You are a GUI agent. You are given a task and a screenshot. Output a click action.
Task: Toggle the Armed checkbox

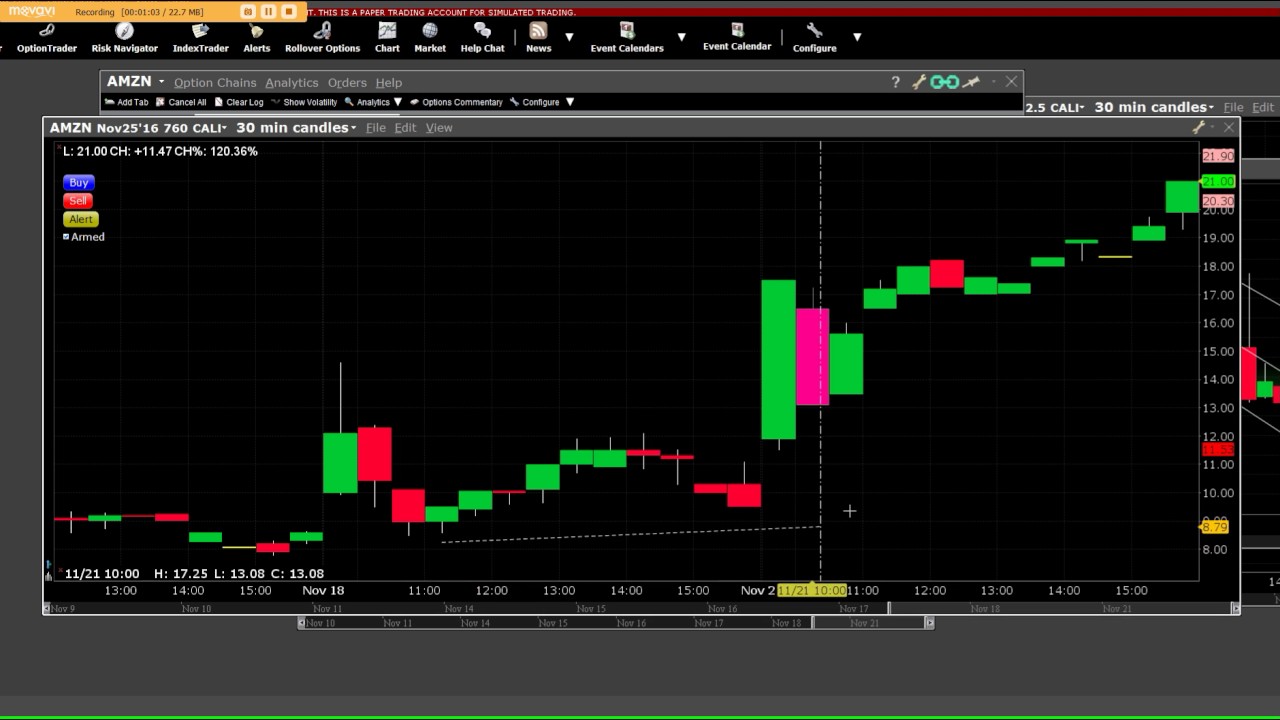click(x=66, y=237)
